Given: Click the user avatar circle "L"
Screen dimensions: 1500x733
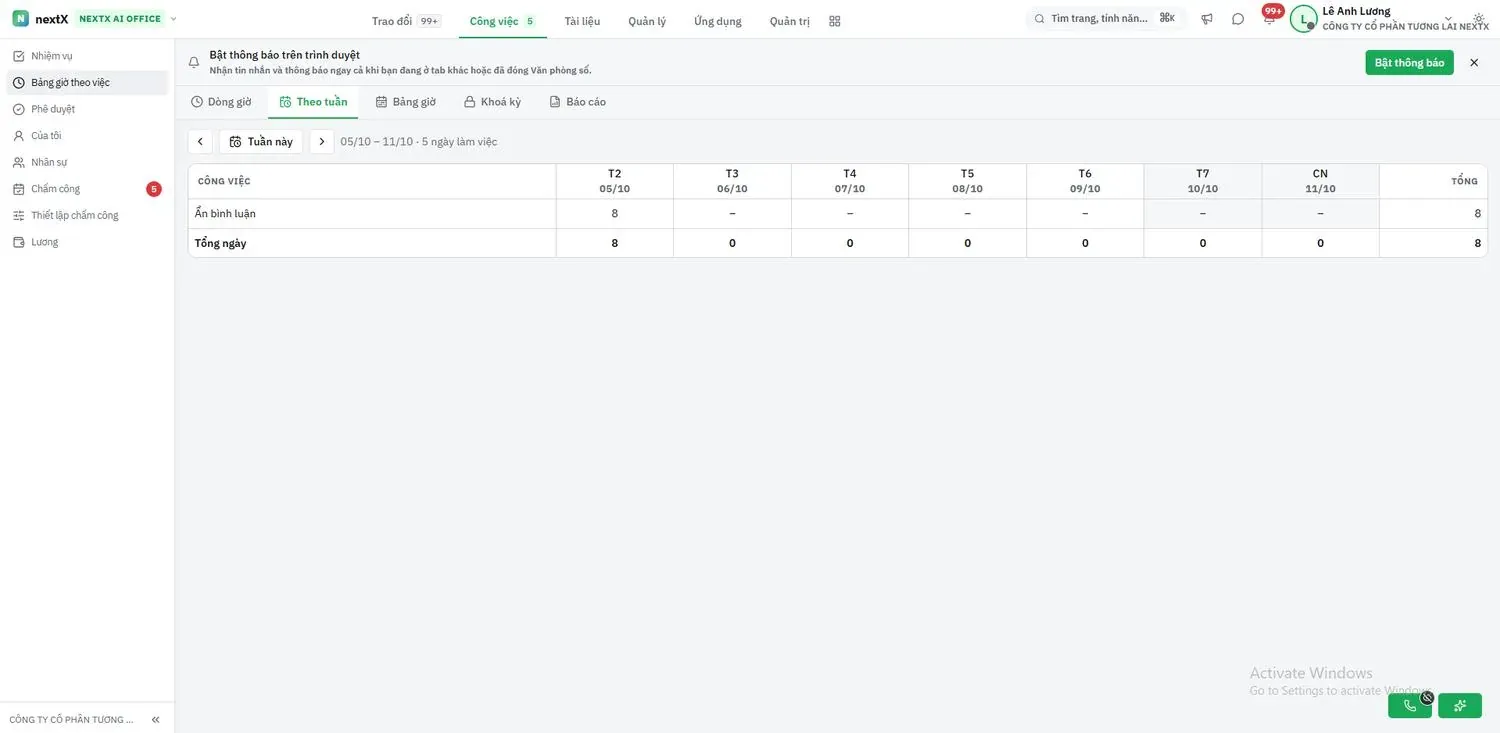Looking at the screenshot, I should tap(1303, 19).
